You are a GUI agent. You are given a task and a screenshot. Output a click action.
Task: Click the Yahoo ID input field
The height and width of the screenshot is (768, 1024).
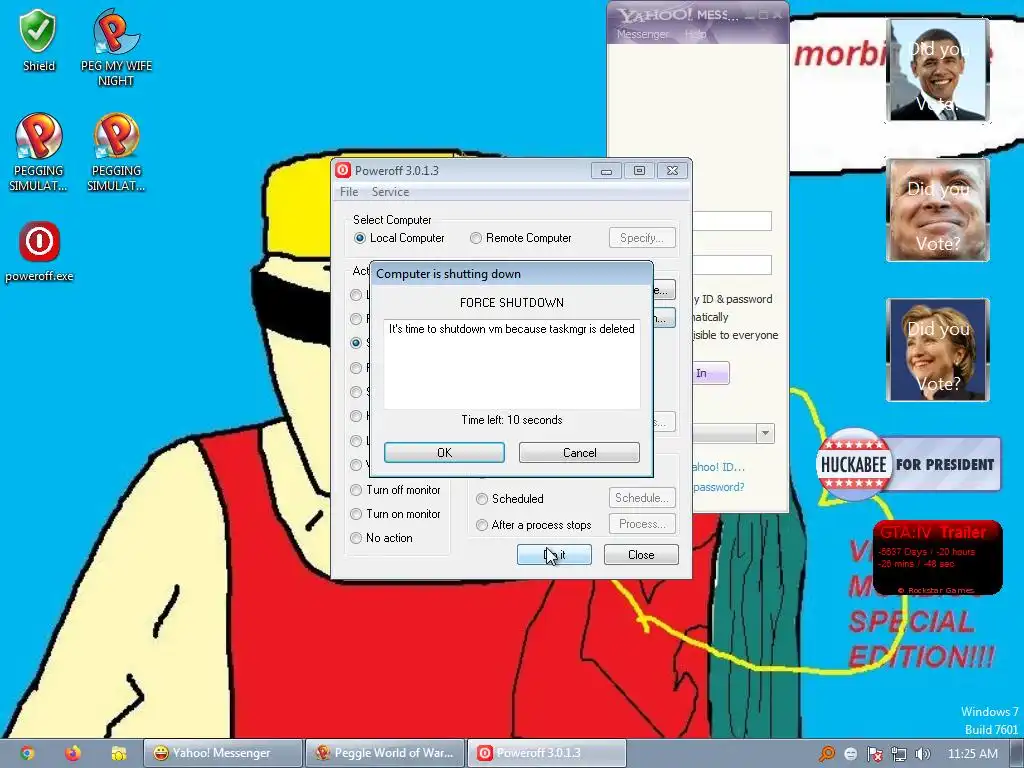tap(732, 221)
